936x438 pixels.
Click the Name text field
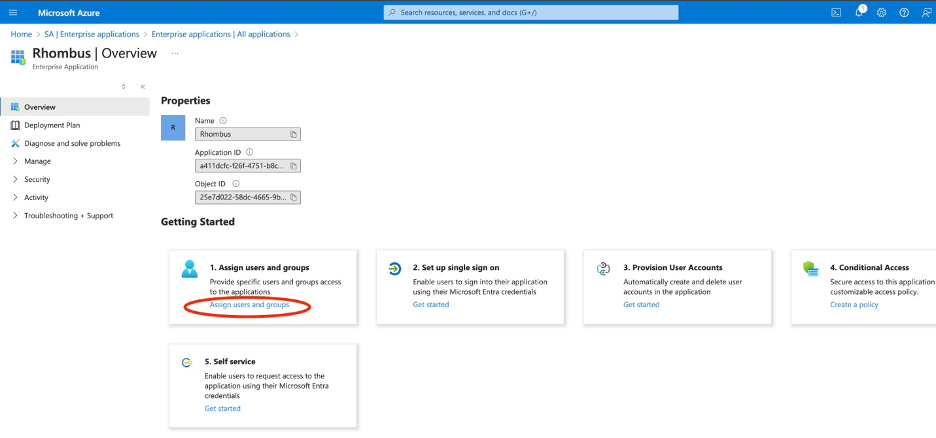click(248, 134)
